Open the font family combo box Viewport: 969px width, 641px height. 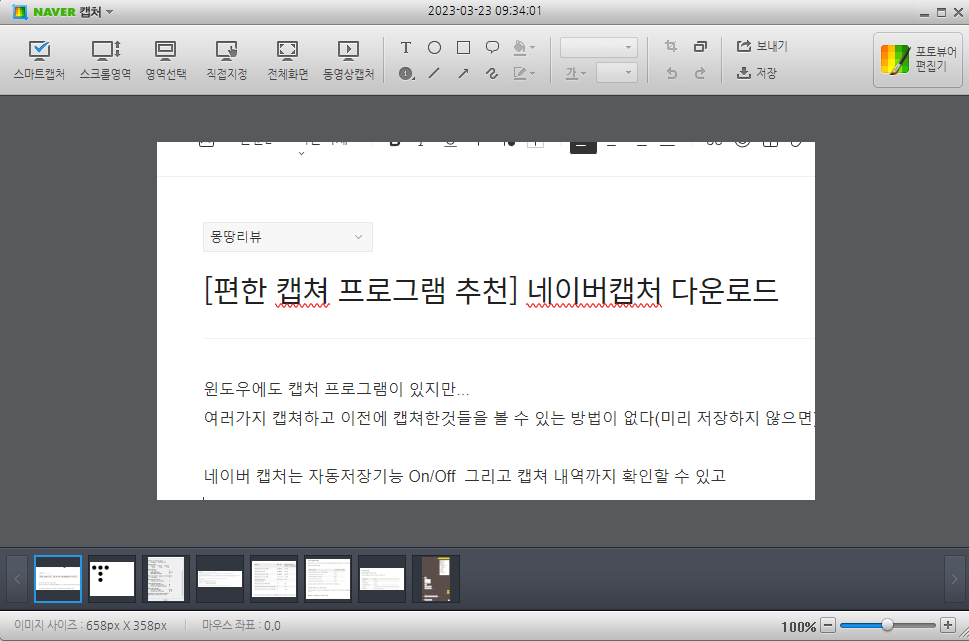pyautogui.click(x=599, y=48)
